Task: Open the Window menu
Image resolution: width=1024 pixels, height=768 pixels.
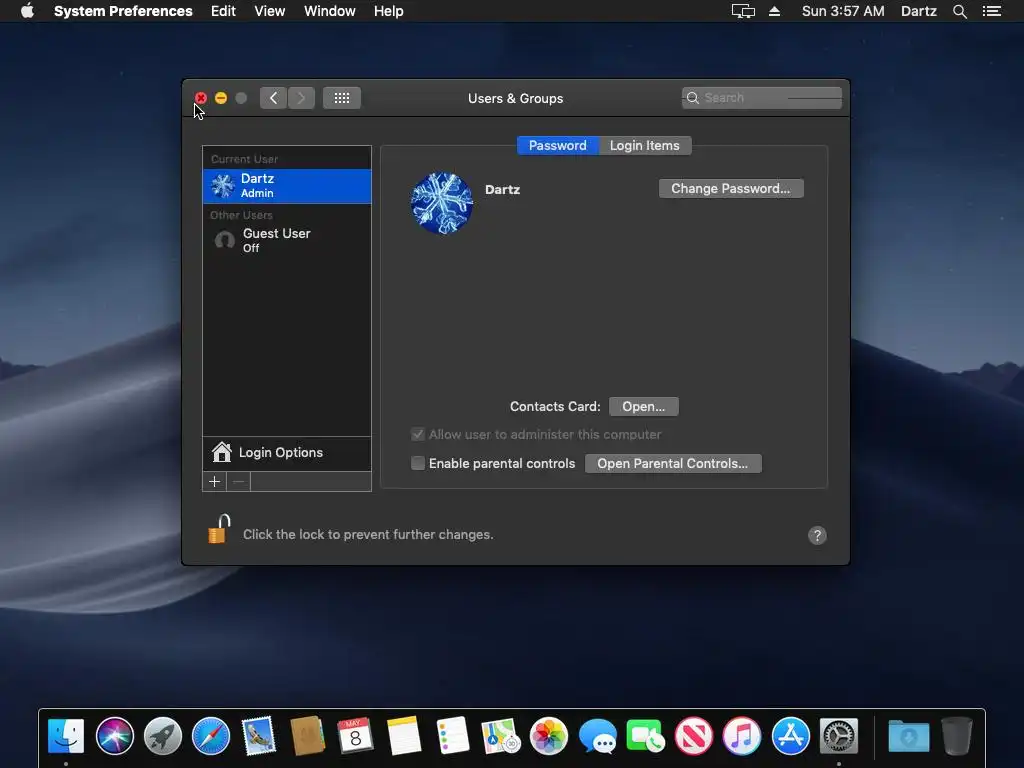Action: [330, 11]
